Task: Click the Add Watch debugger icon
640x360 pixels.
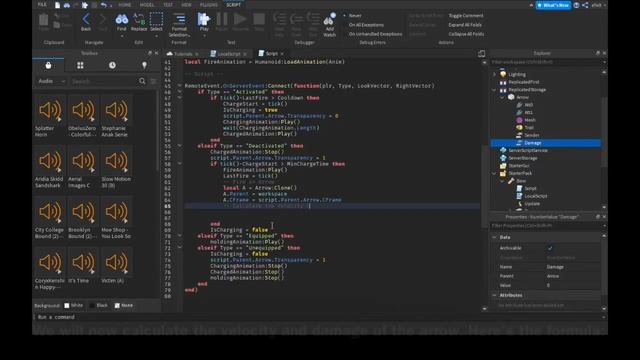Action: coord(329,19)
